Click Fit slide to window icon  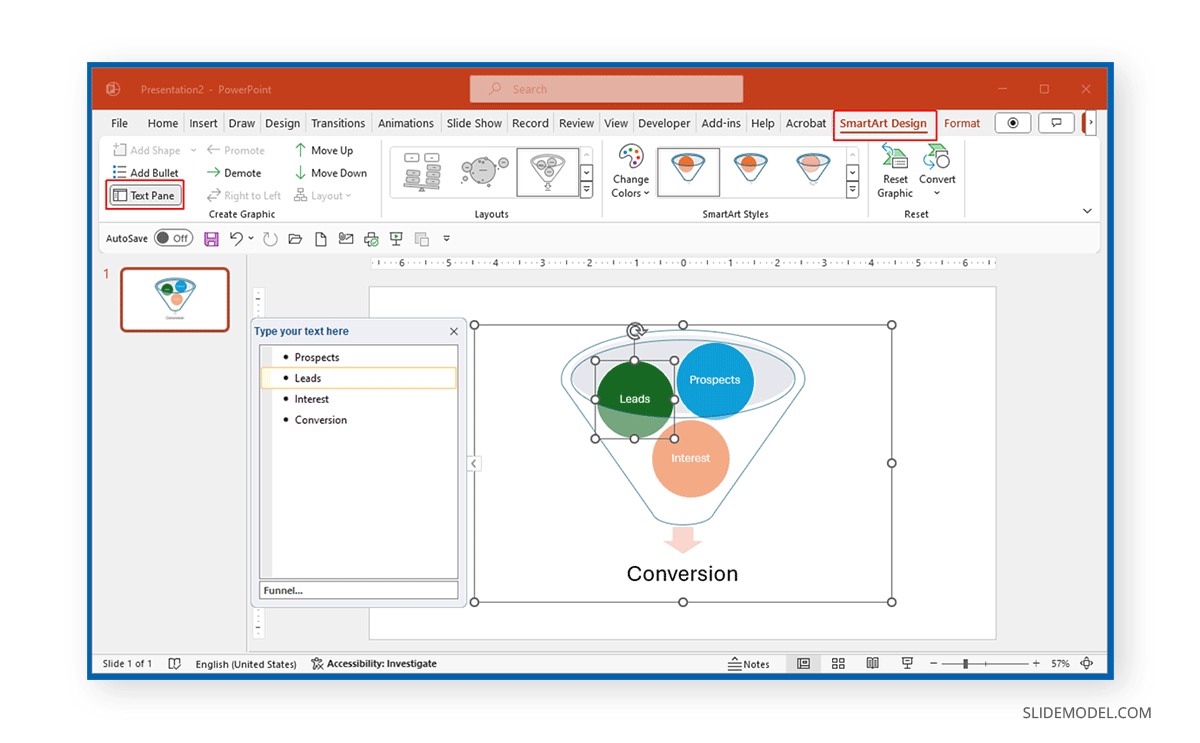1087,664
